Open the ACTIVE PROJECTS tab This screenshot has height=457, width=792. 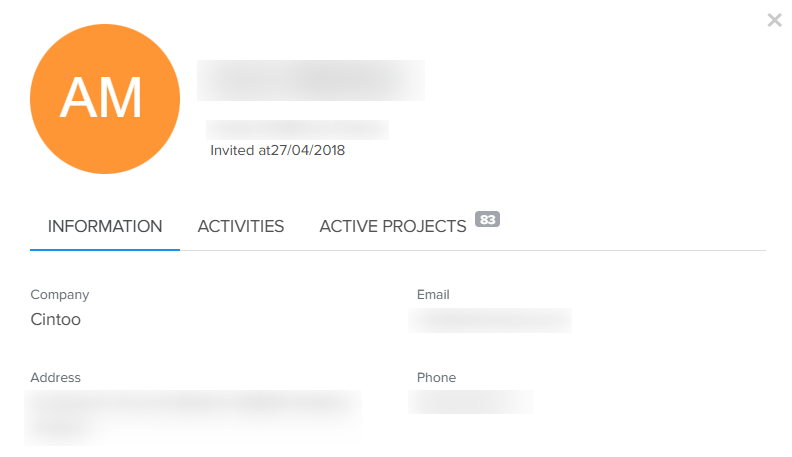pos(393,226)
